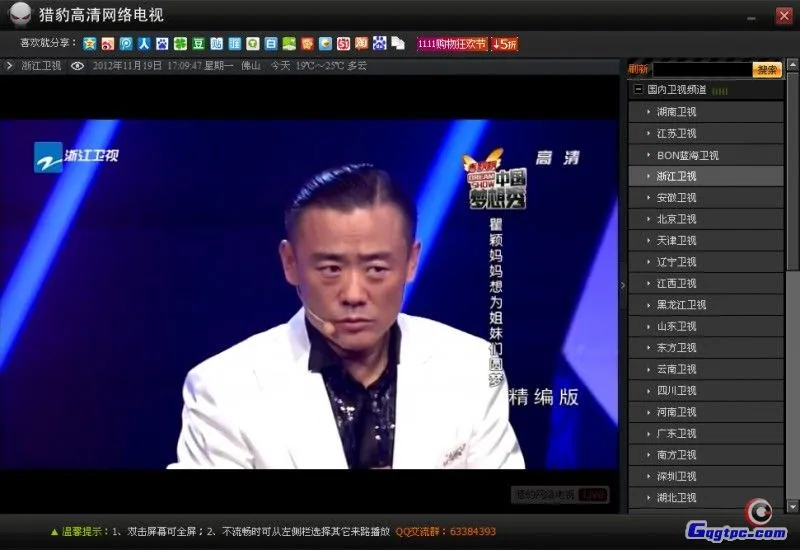Minimize the TV player window
800x550 pixels.
tap(752, 18)
